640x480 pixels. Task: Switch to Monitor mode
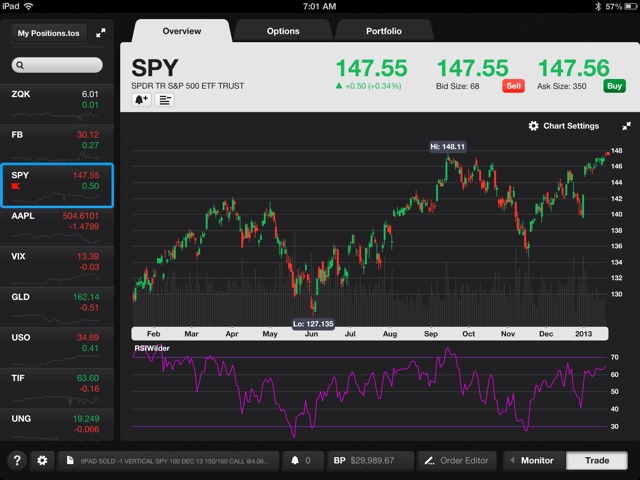coord(534,460)
